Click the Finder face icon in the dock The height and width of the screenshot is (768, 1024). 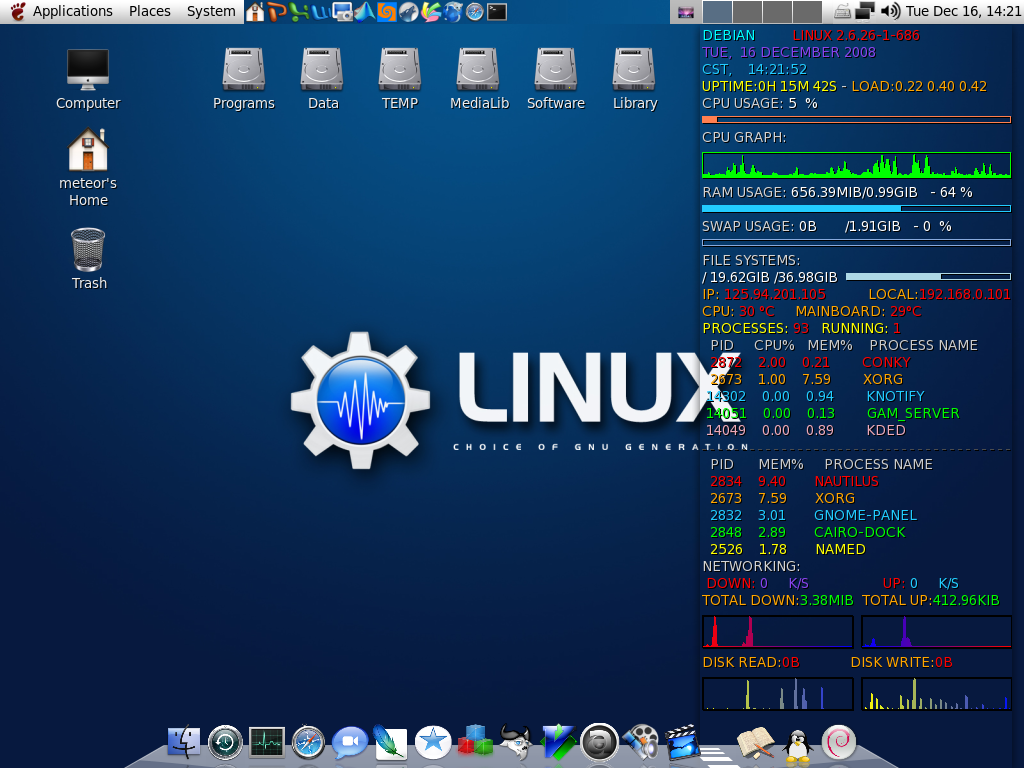click(x=184, y=742)
